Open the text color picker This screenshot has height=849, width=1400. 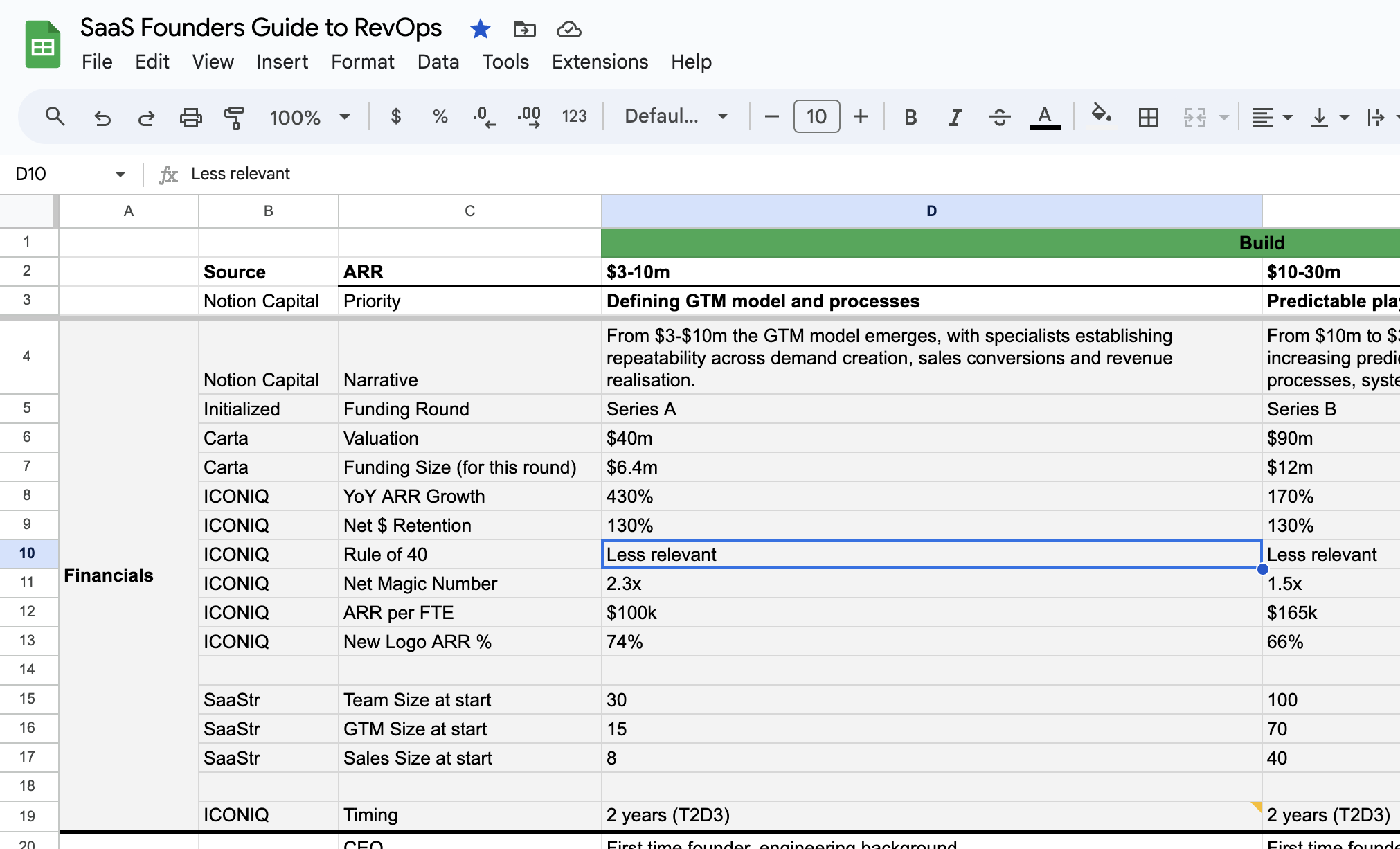coord(1045,117)
